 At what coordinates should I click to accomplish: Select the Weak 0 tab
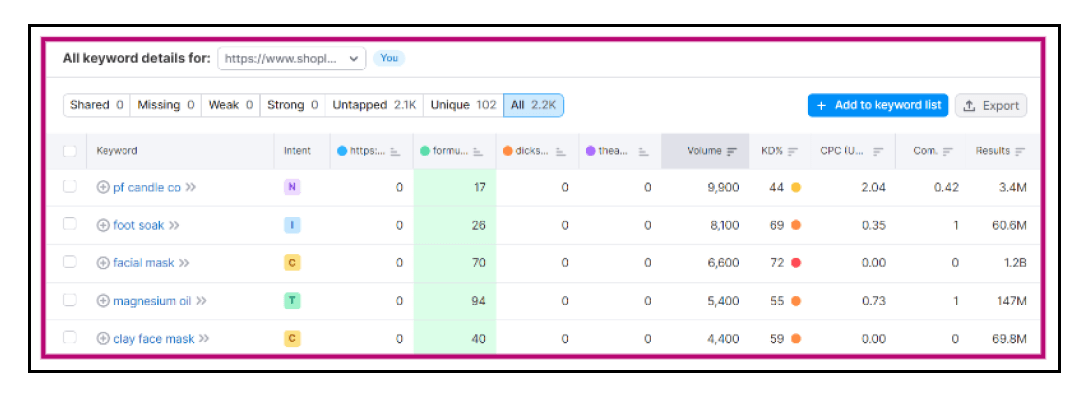click(230, 105)
